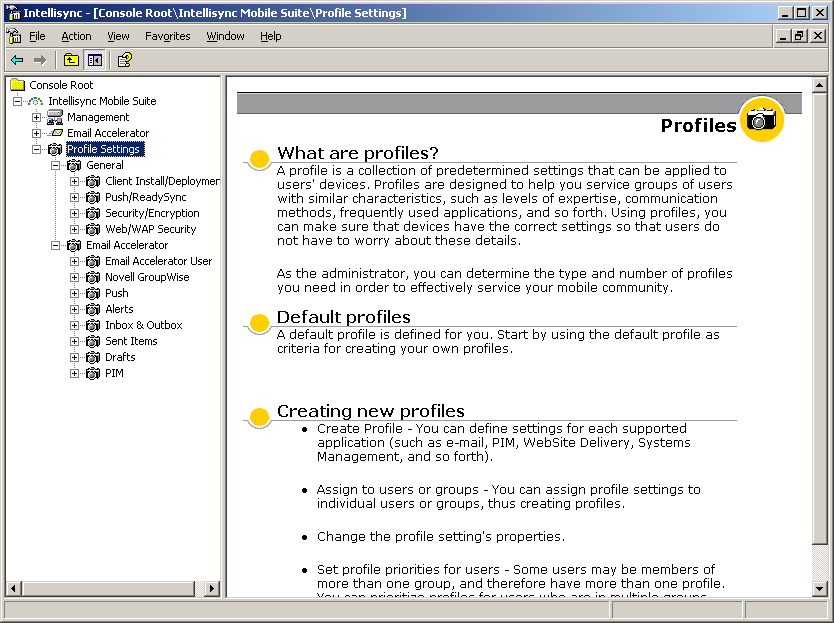Image resolution: width=834 pixels, height=623 pixels.
Task: Click the Intellisync title bar application icon
Action: click(13, 13)
